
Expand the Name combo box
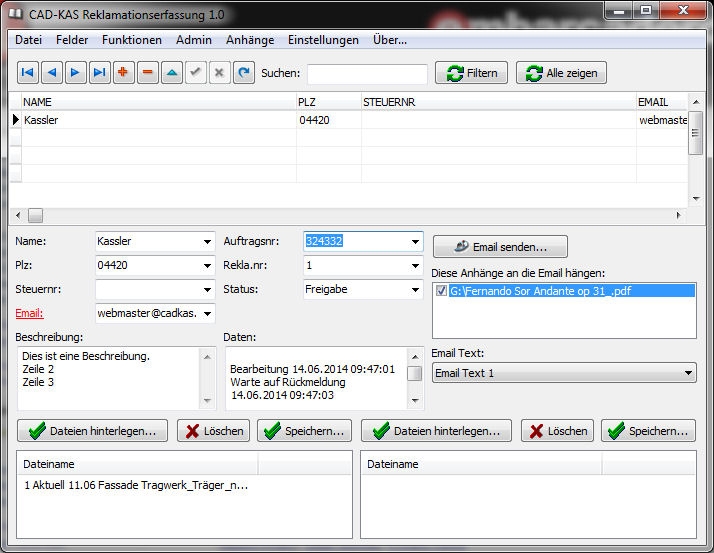point(207,242)
